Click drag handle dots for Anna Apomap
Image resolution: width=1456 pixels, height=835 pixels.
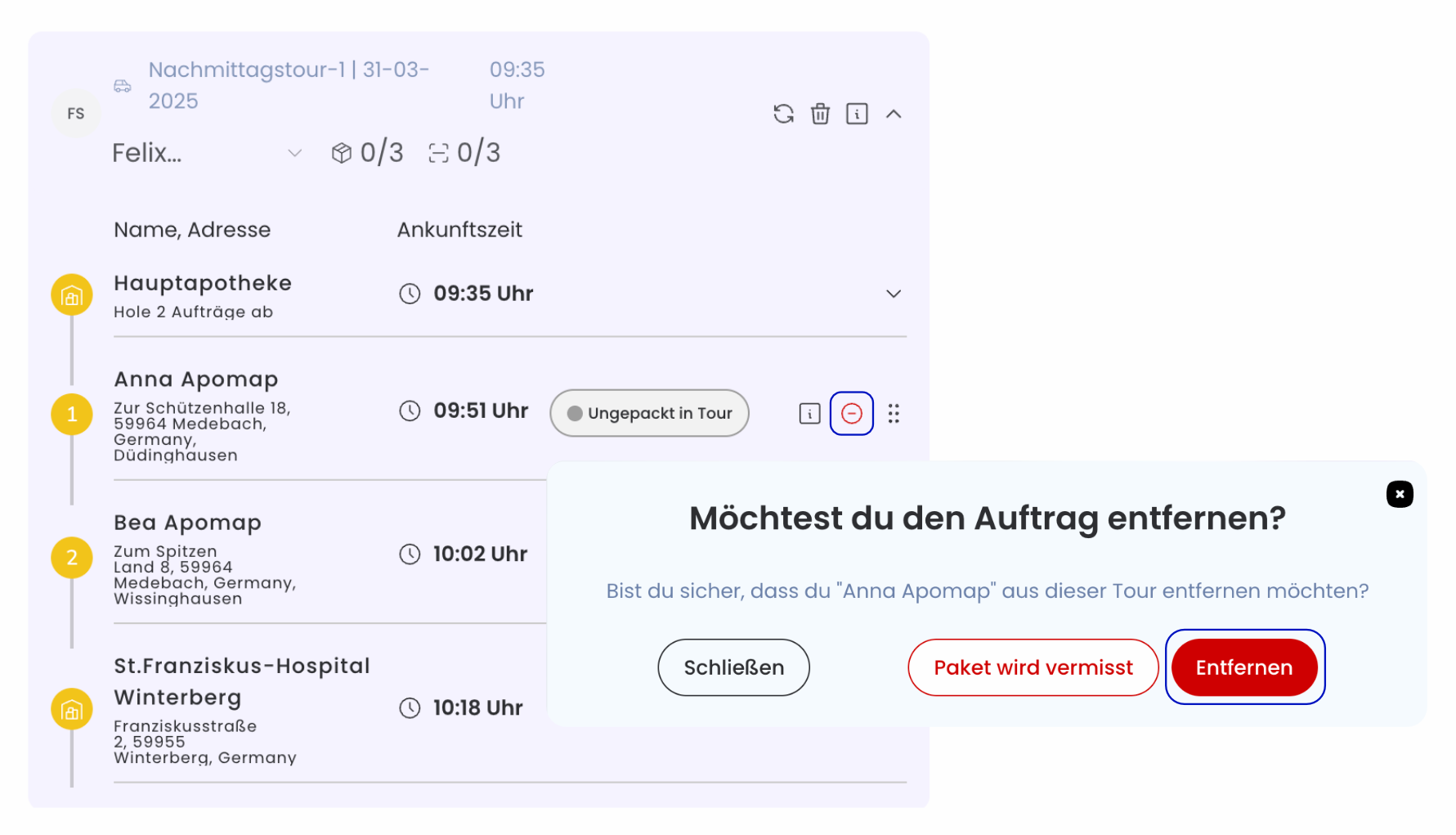coord(894,414)
